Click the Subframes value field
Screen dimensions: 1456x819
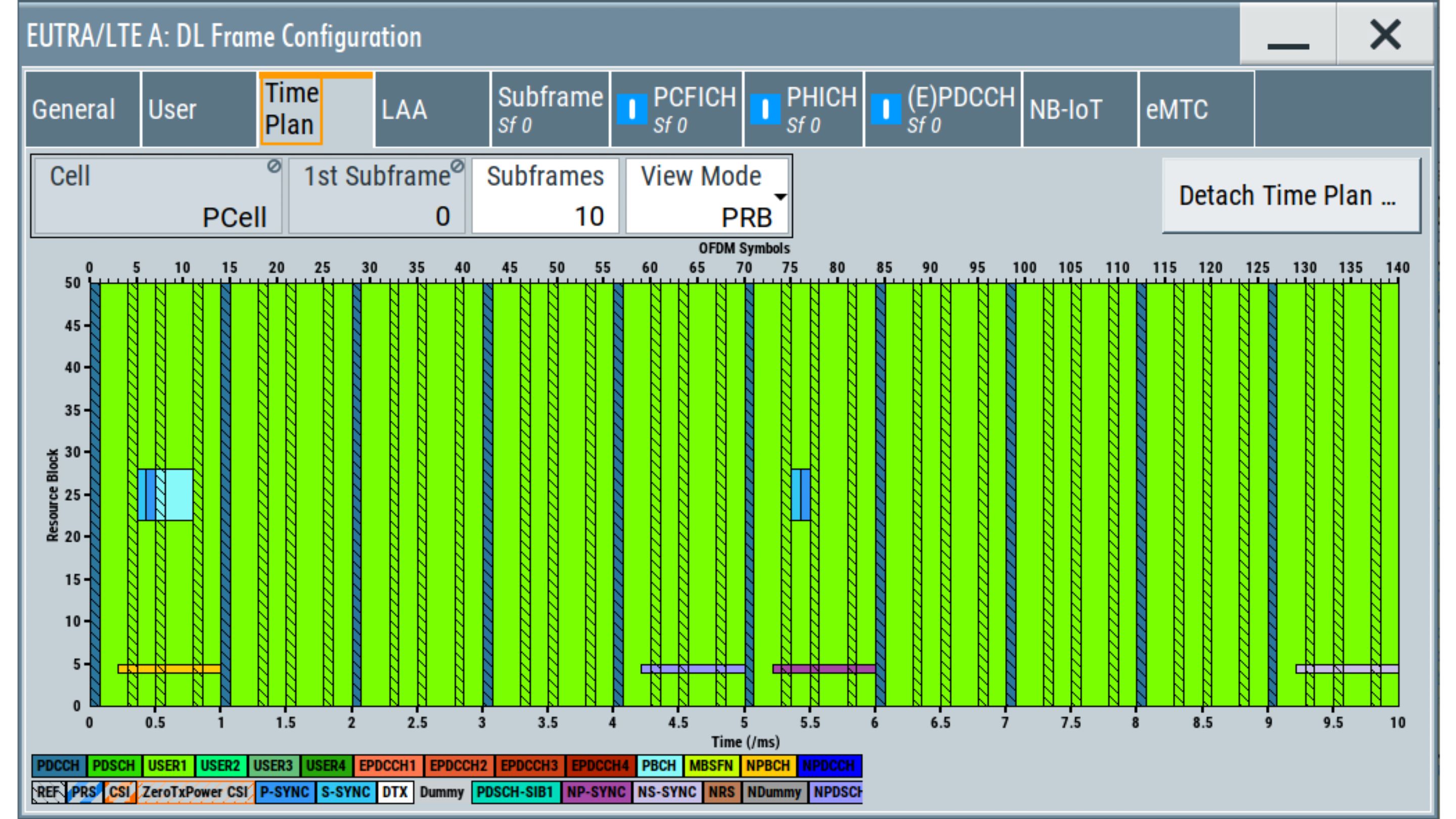tap(545, 196)
